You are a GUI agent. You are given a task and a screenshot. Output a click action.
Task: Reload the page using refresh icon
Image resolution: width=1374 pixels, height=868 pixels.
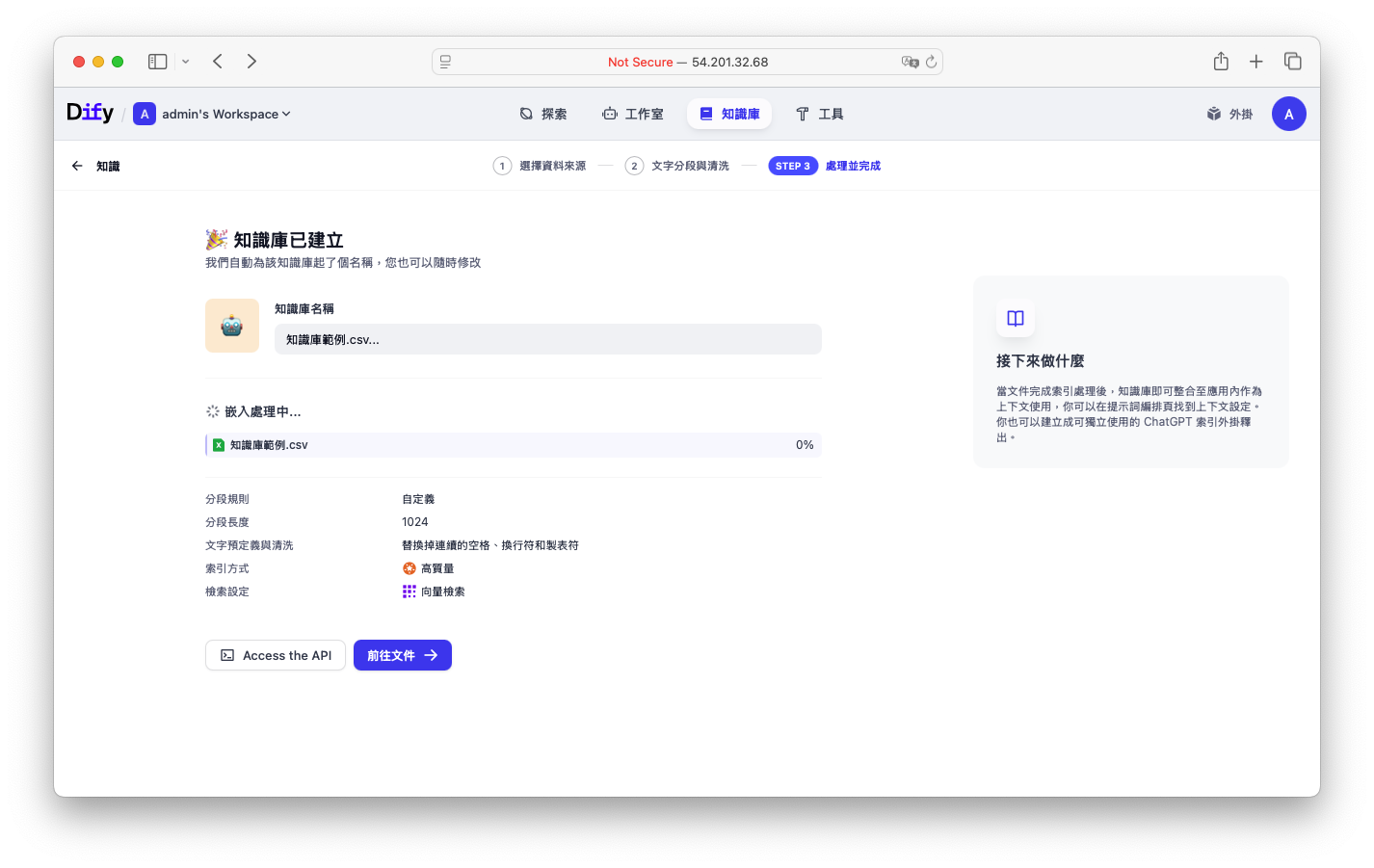tap(931, 62)
